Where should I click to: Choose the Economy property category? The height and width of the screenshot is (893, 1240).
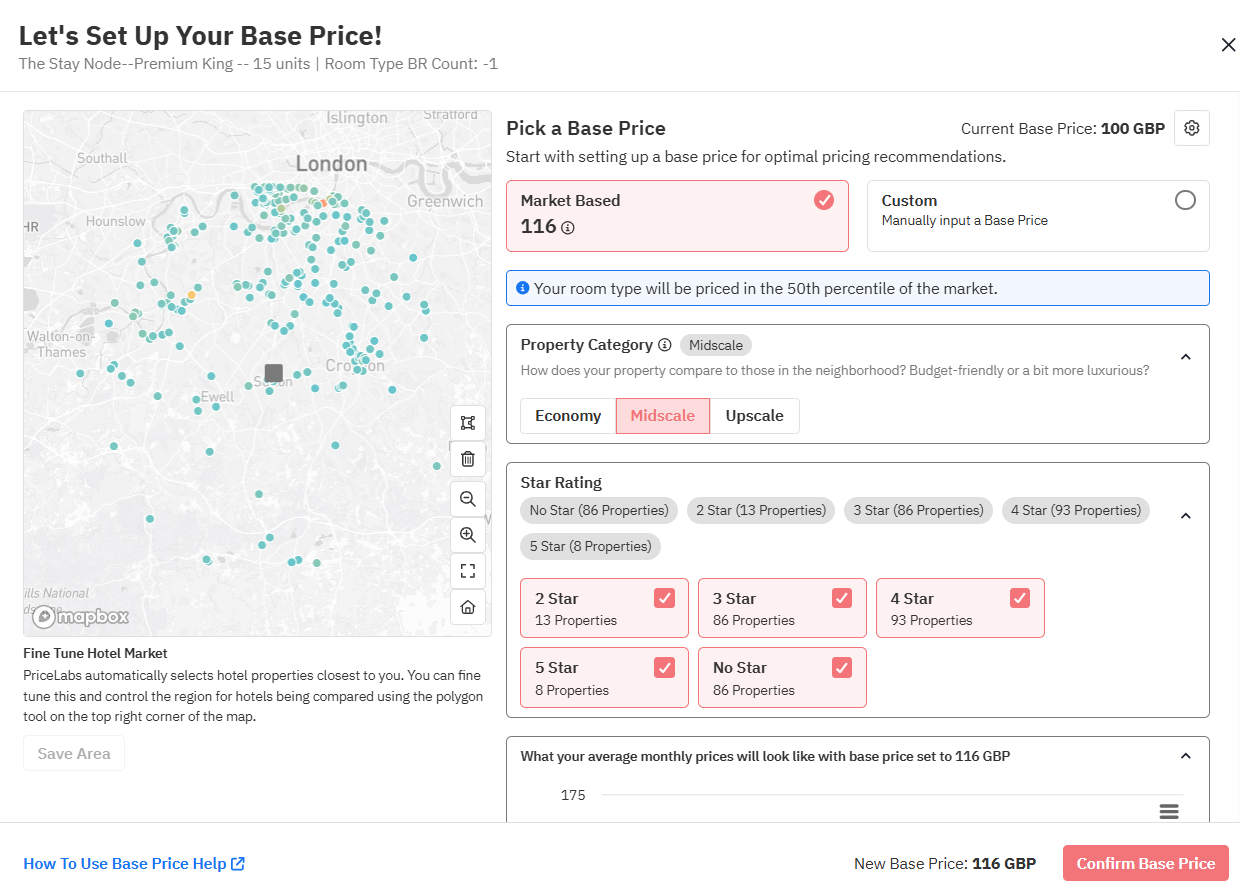(x=568, y=416)
